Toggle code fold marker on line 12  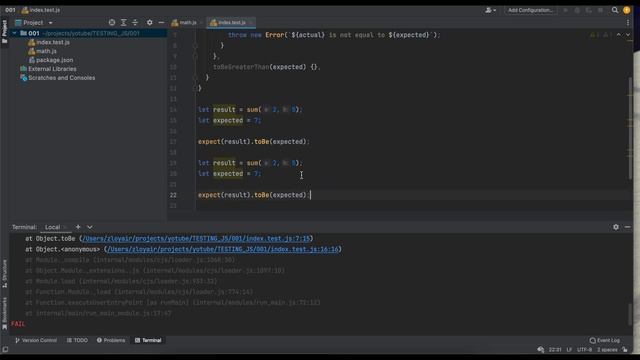pyautogui.click(x=195, y=88)
